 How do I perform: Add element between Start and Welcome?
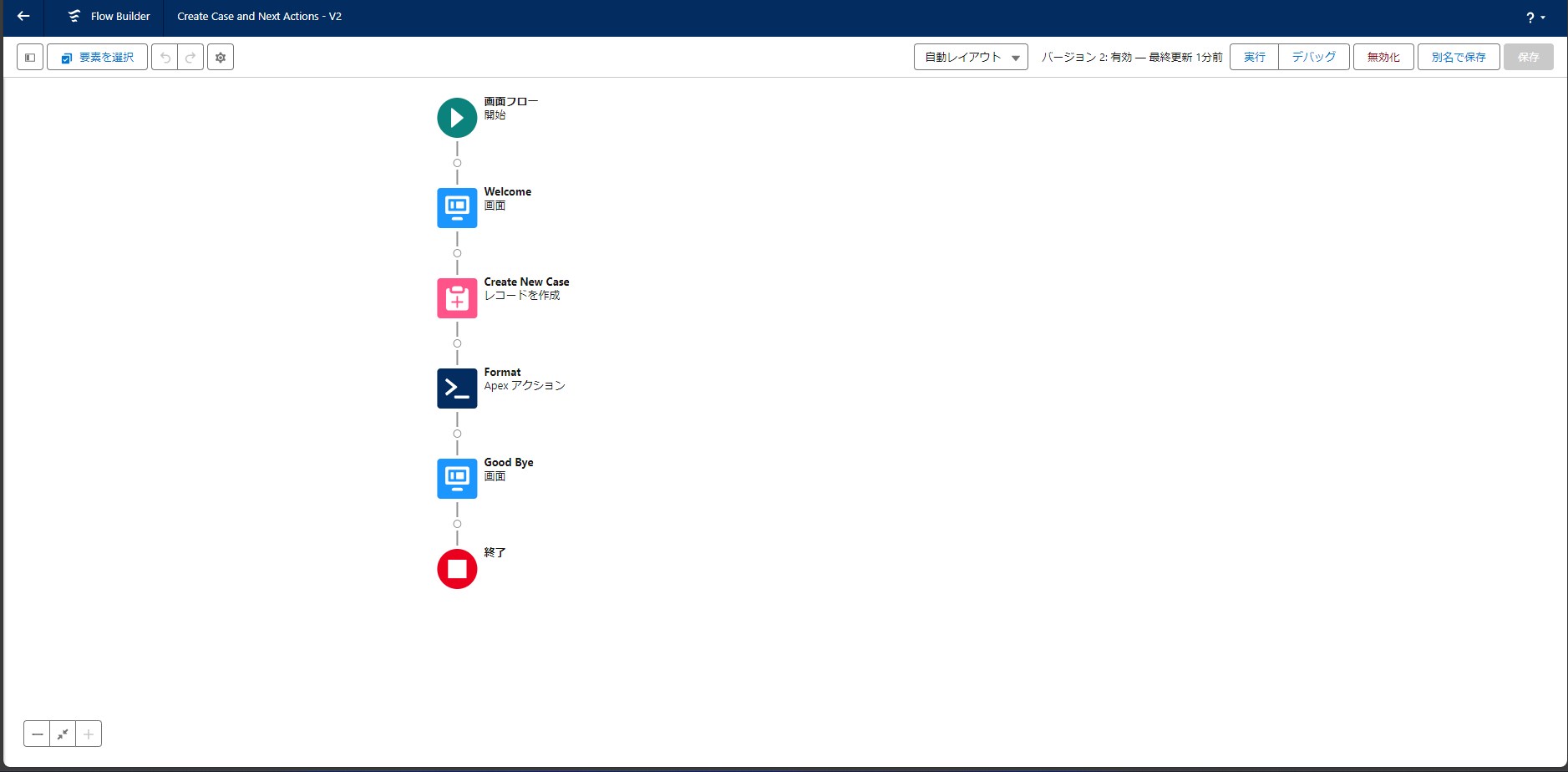457,163
